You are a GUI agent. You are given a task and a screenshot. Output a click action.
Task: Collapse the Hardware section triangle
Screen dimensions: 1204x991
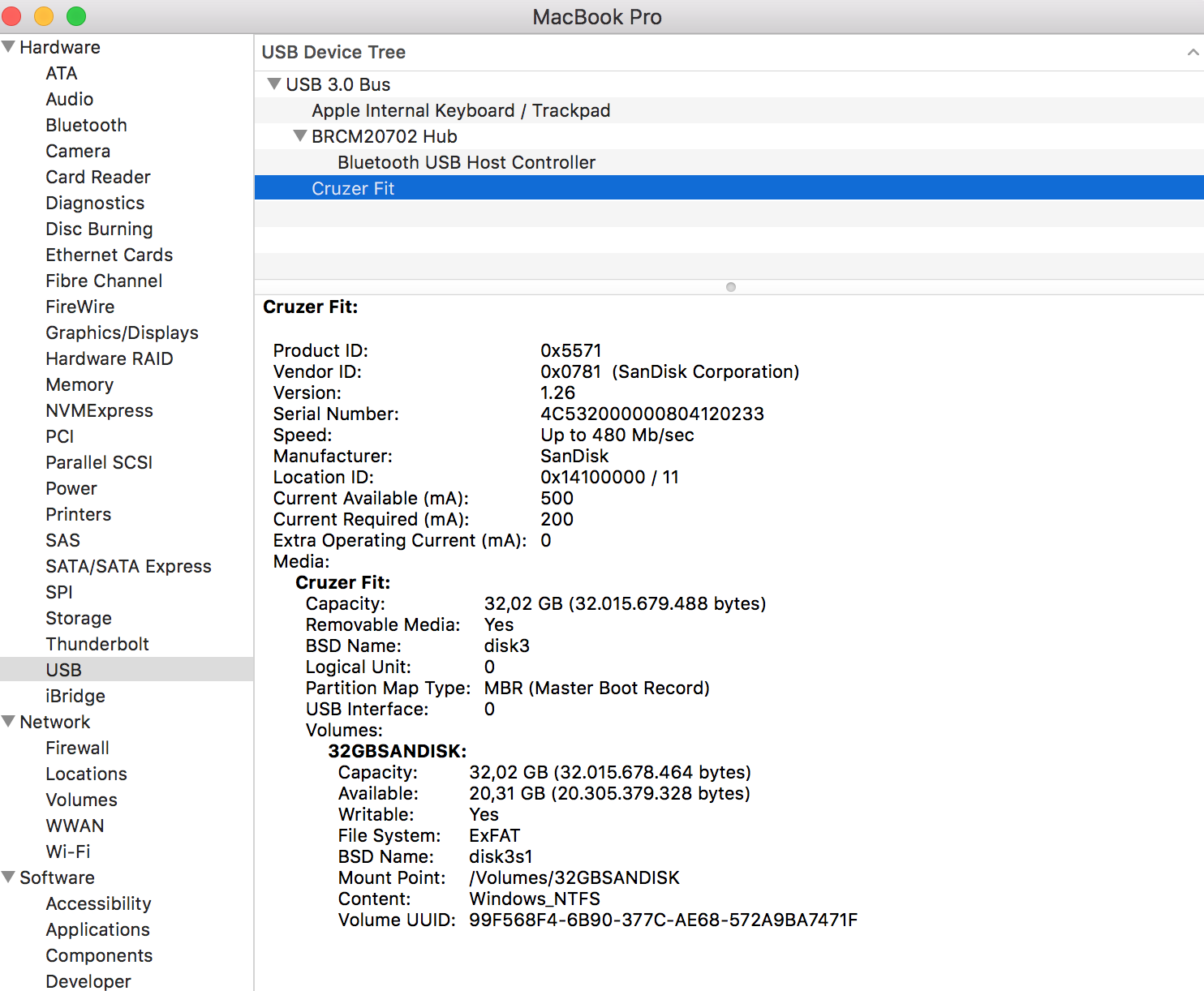[x=8, y=47]
